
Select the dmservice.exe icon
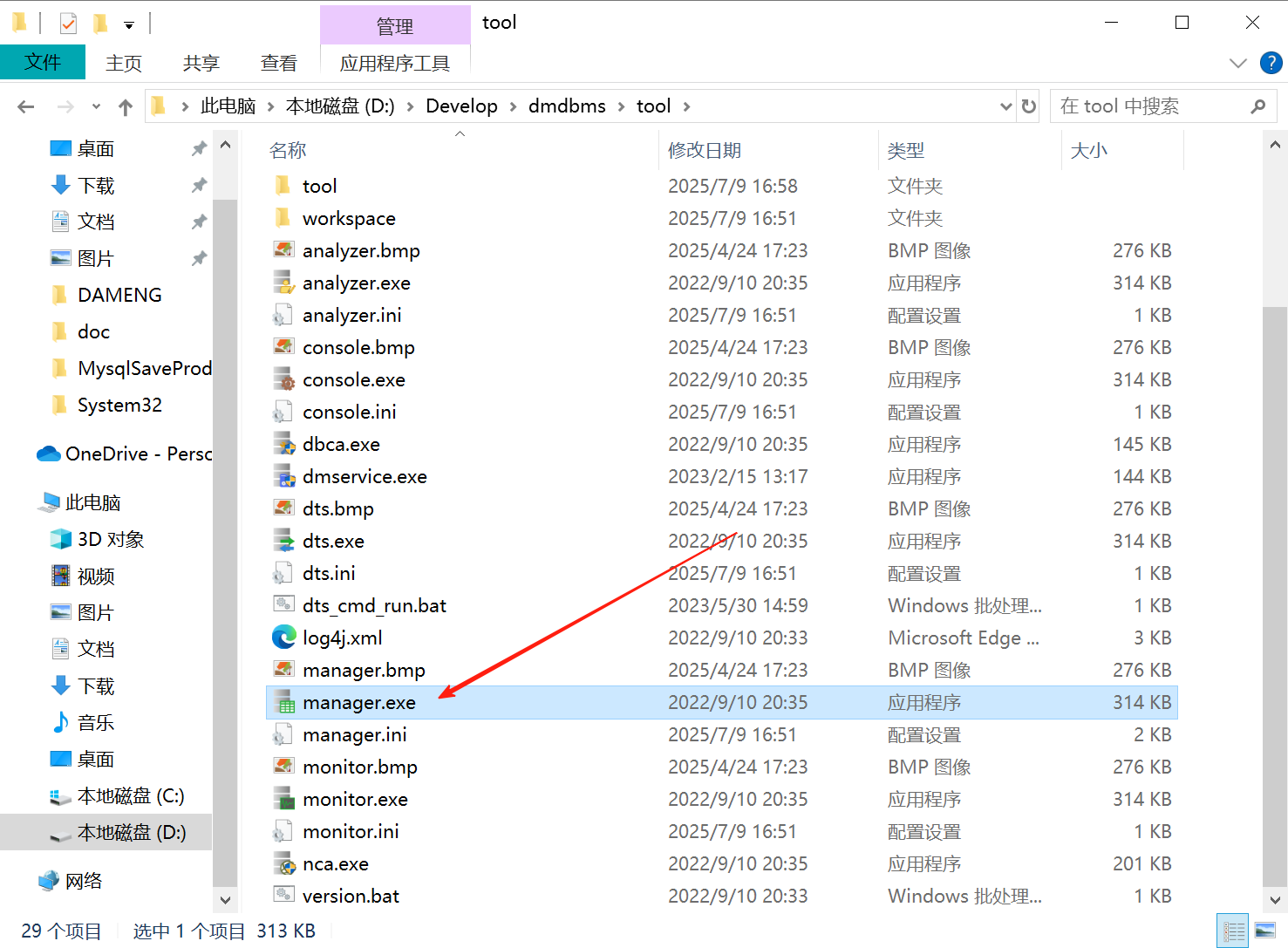pyautogui.click(x=283, y=476)
